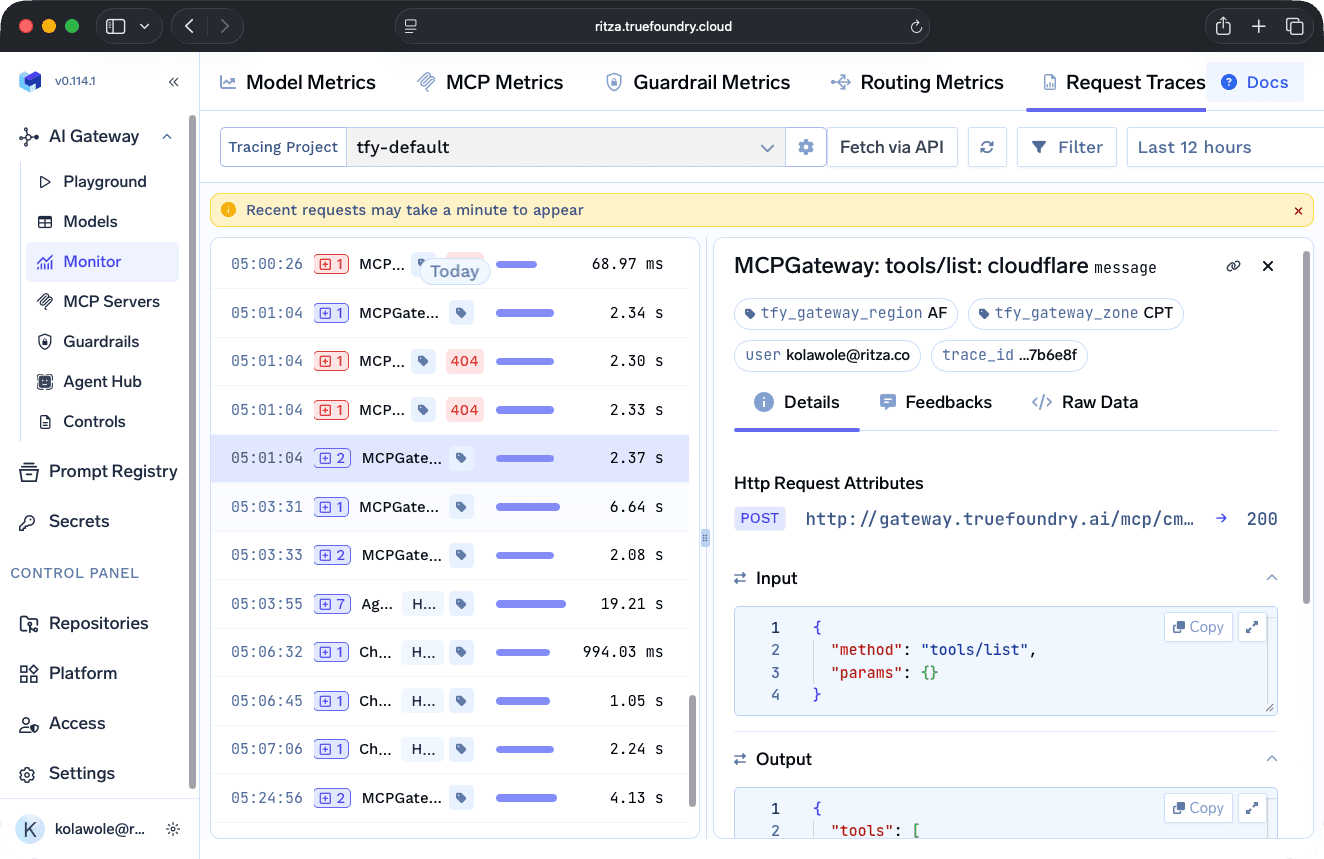This screenshot has width=1324, height=859.
Task: Click the Fetch via API button
Action: [x=892, y=147]
